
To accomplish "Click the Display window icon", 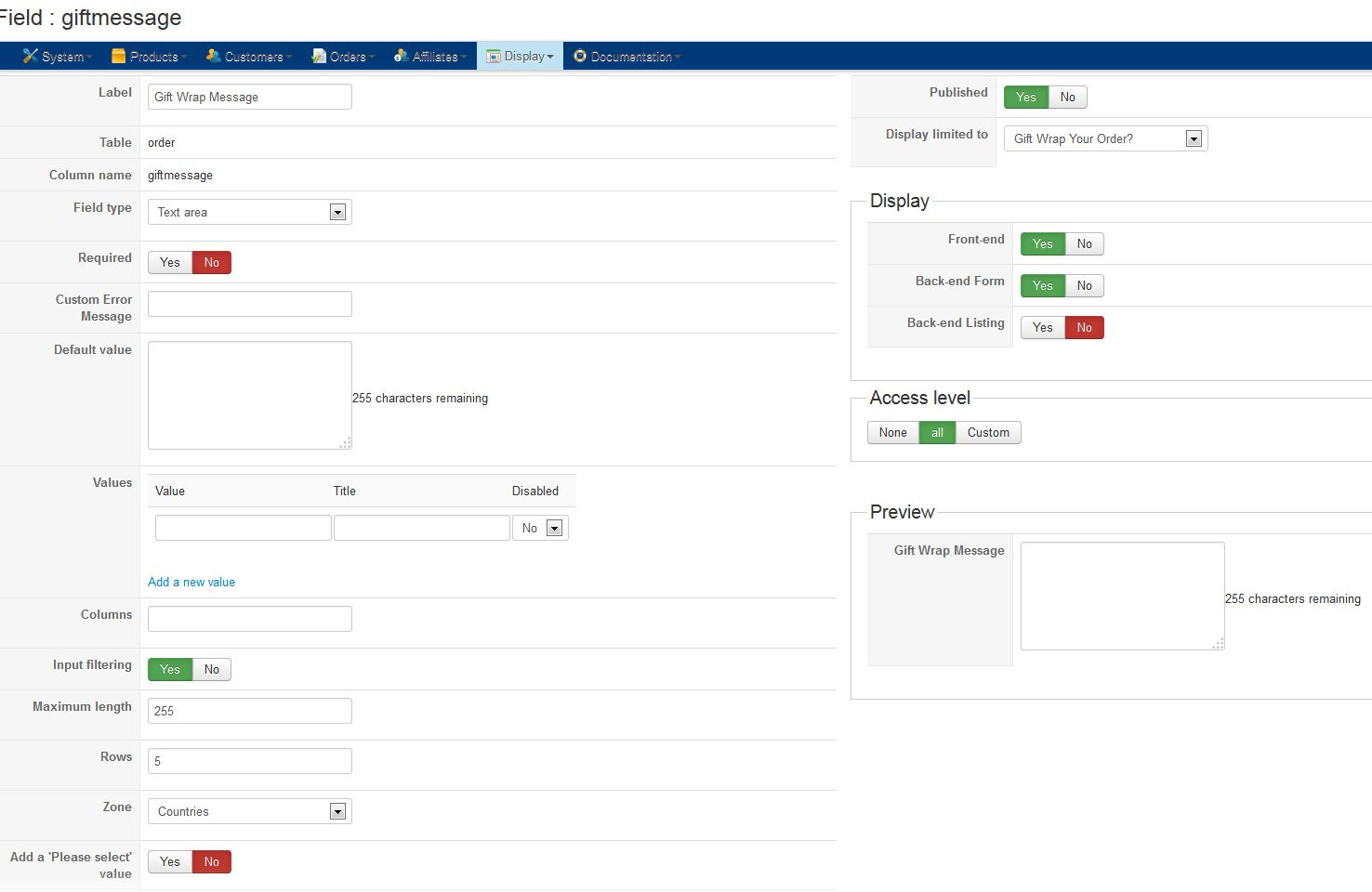I will pyautogui.click(x=494, y=57).
